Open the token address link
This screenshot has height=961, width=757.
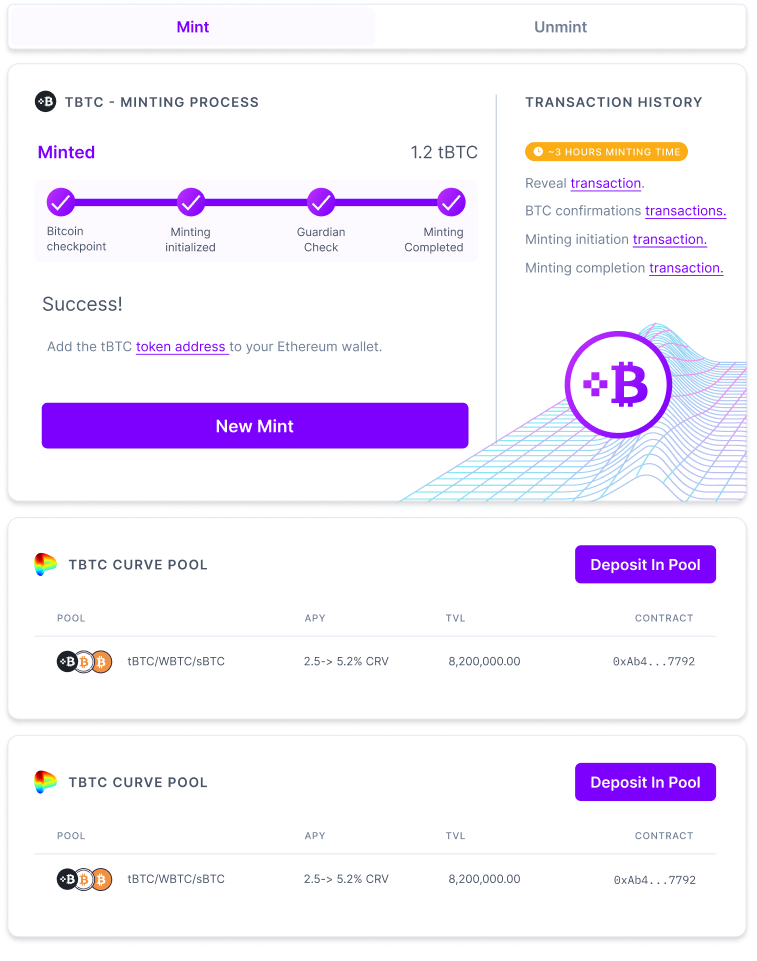pos(182,346)
